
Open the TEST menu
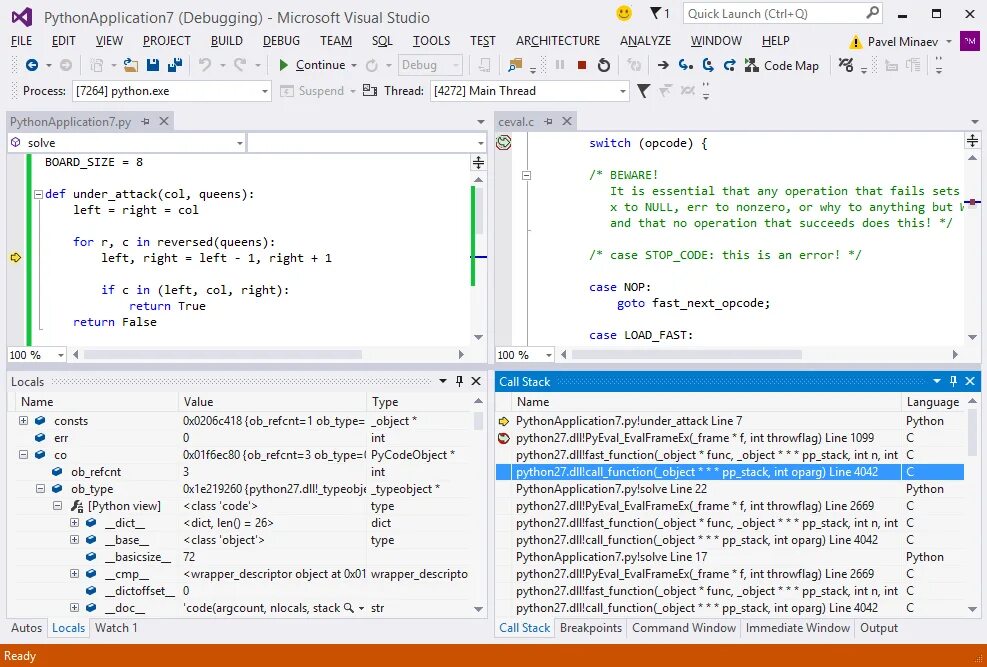pos(483,40)
